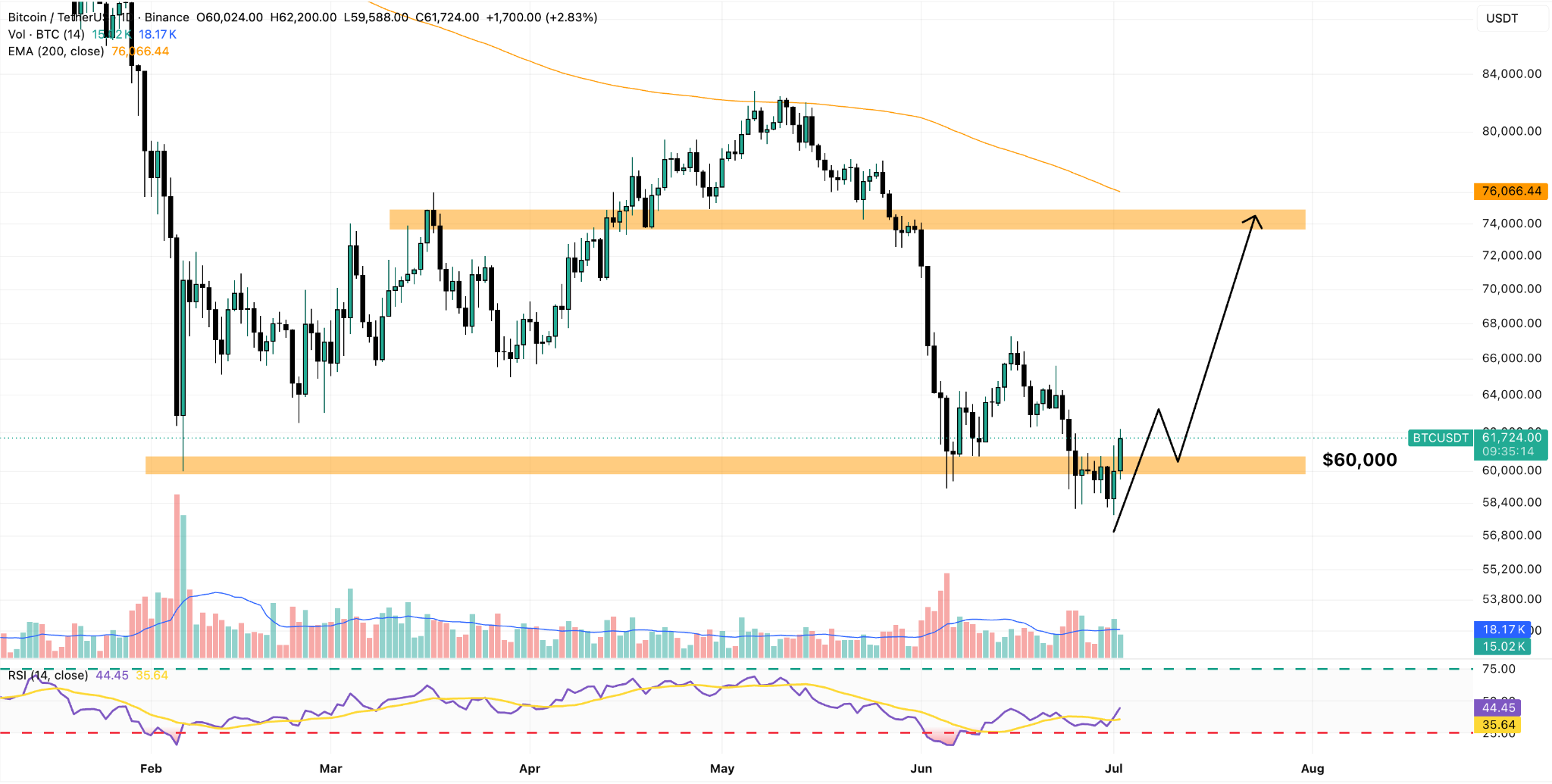Screen dimensions: 1552x784
Task: Click the Feb label on time axis
Action: pyautogui.click(x=151, y=768)
